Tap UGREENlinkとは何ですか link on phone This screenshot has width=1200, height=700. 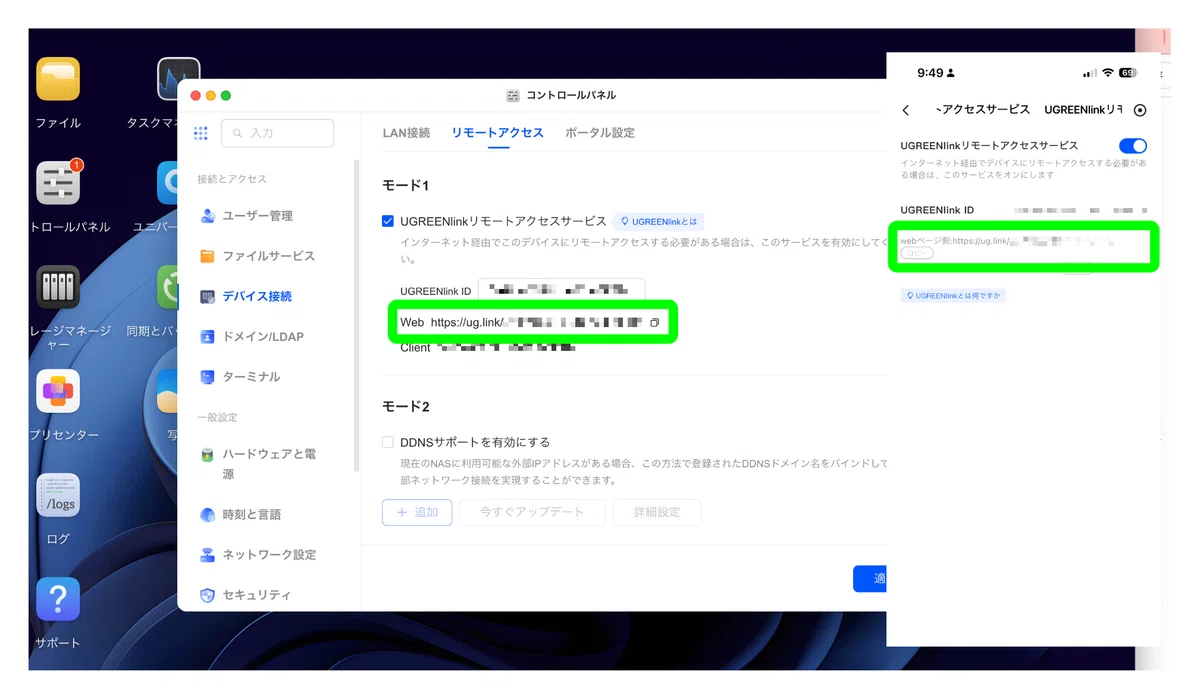pos(953,296)
